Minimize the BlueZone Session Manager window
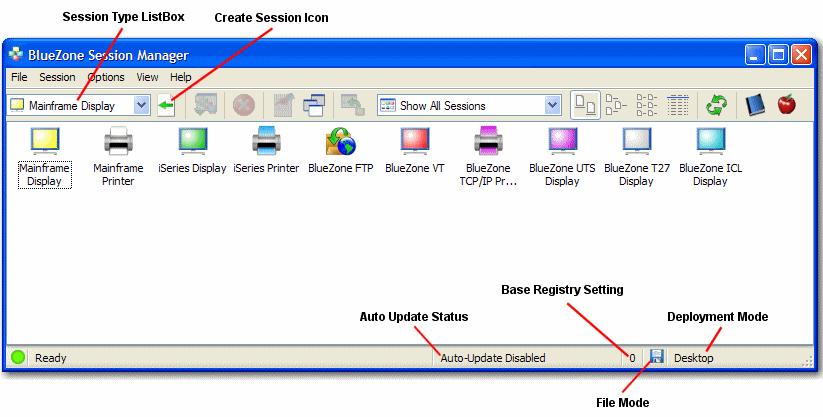 pos(756,55)
